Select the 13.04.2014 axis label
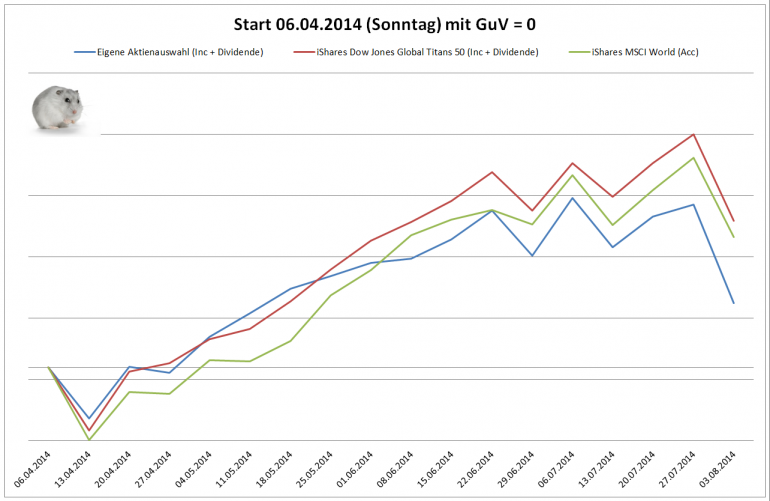The width and height of the screenshot is (770, 501). pyautogui.click(x=73, y=469)
